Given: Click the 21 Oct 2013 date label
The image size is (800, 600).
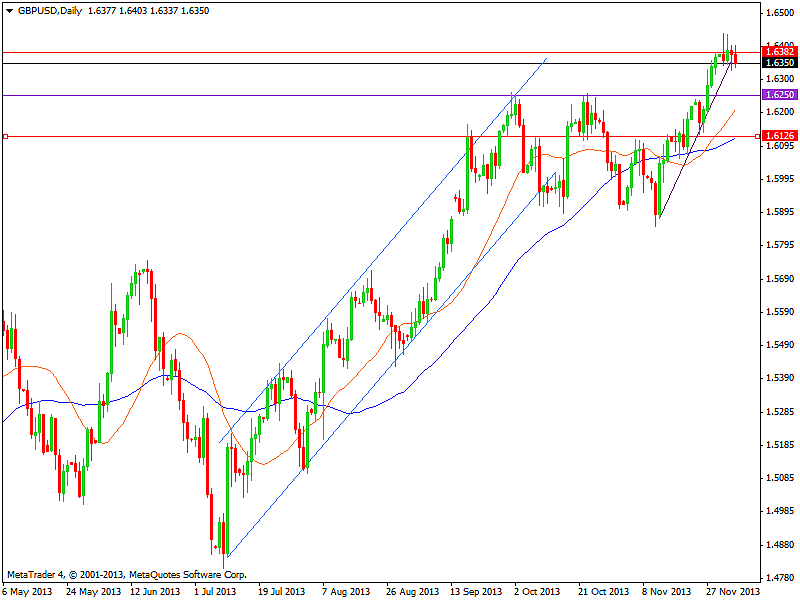Looking at the screenshot, I should pos(604,591).
